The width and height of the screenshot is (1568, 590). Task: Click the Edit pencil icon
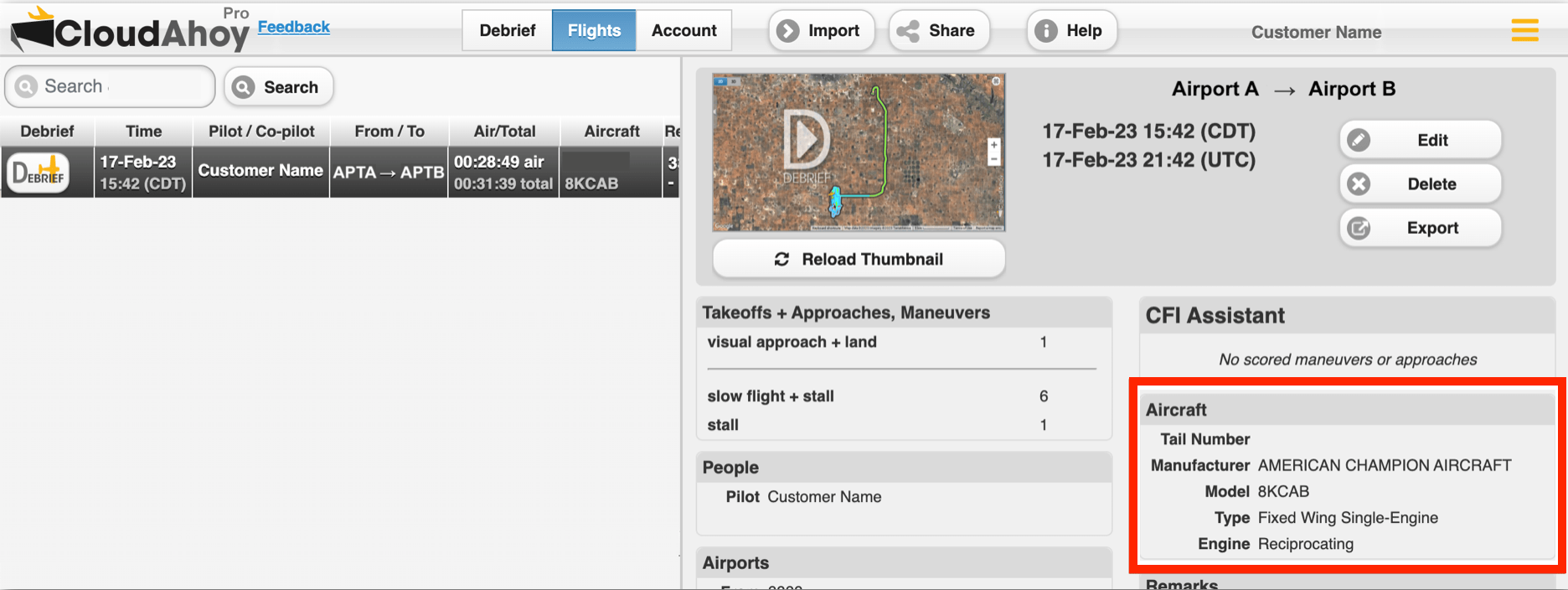(1359, 140)
